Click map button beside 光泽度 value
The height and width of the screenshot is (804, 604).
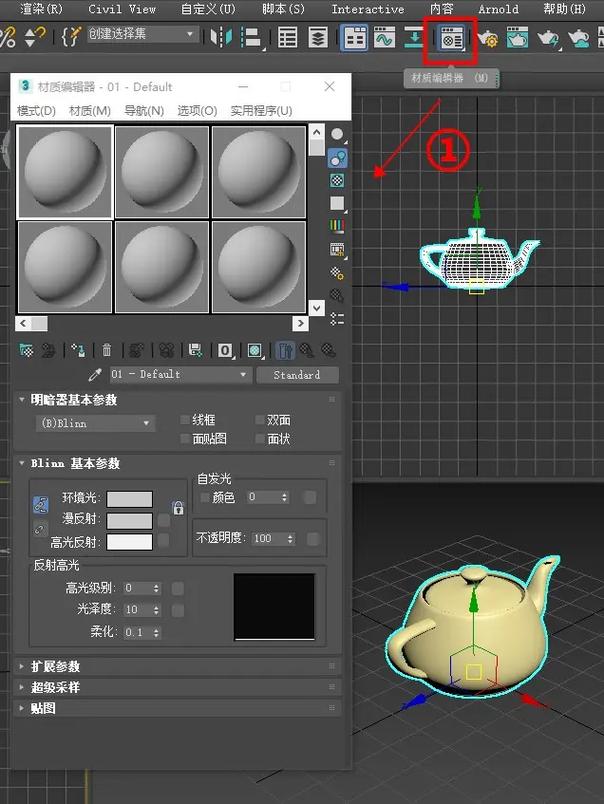[x=177, y=610]
